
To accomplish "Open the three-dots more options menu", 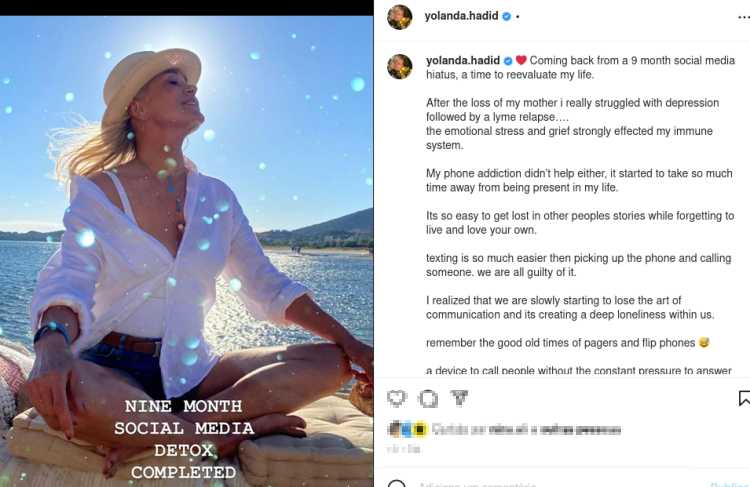I will pyautogui.click(x=517, y=16).
